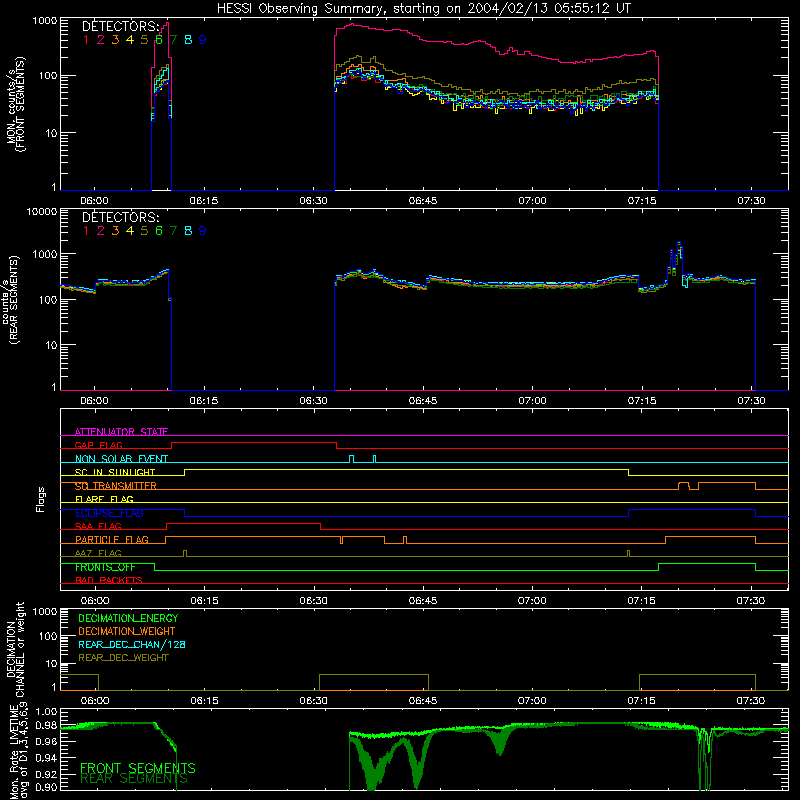
Task: Click the 'SC_TRANSMITTER' flag label
Action: tap(116, 486)
